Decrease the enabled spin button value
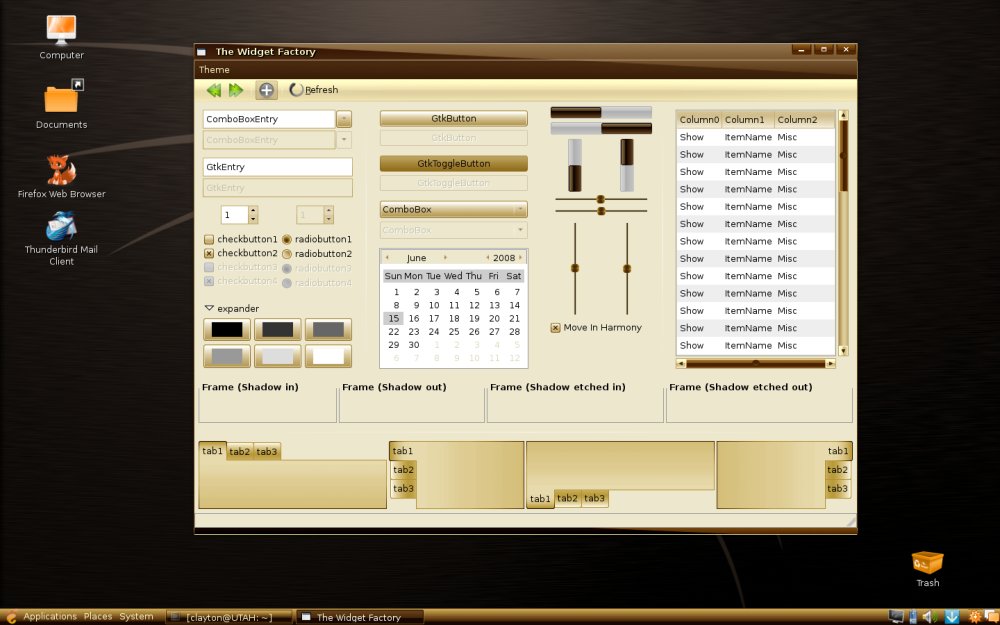Image resolution: width=1000 pixels, height=625 pixels. 253,219
